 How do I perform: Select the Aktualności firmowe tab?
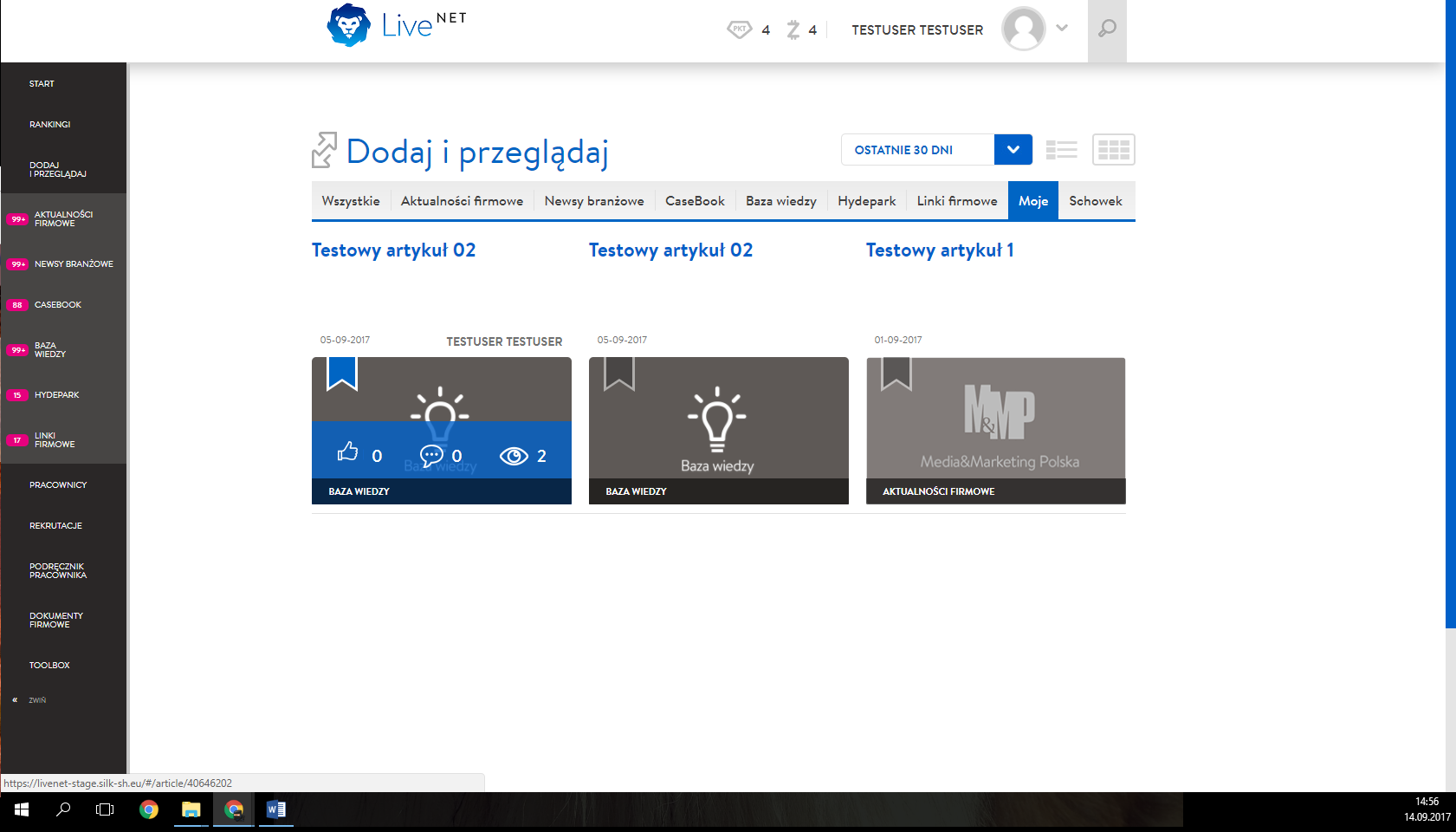click(x=462, y=201)
